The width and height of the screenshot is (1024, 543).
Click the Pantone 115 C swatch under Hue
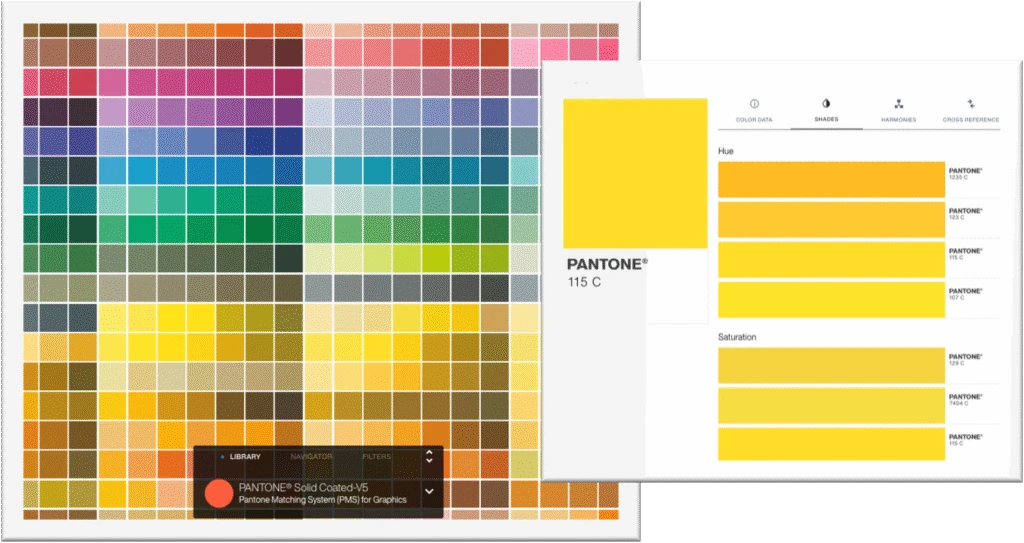(831, 259)
